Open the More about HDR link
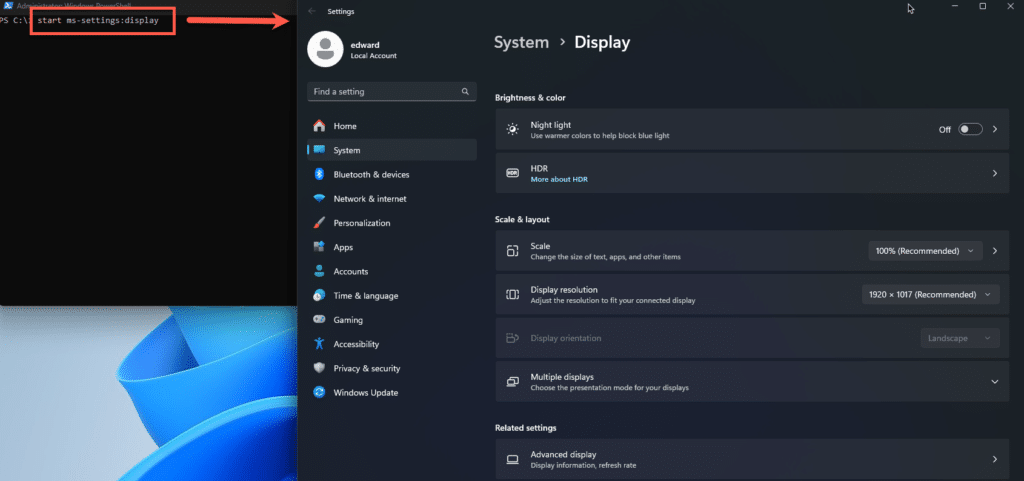Viewport: 1024px width, 481px height. pyautogui.click(x=559, y=179)
